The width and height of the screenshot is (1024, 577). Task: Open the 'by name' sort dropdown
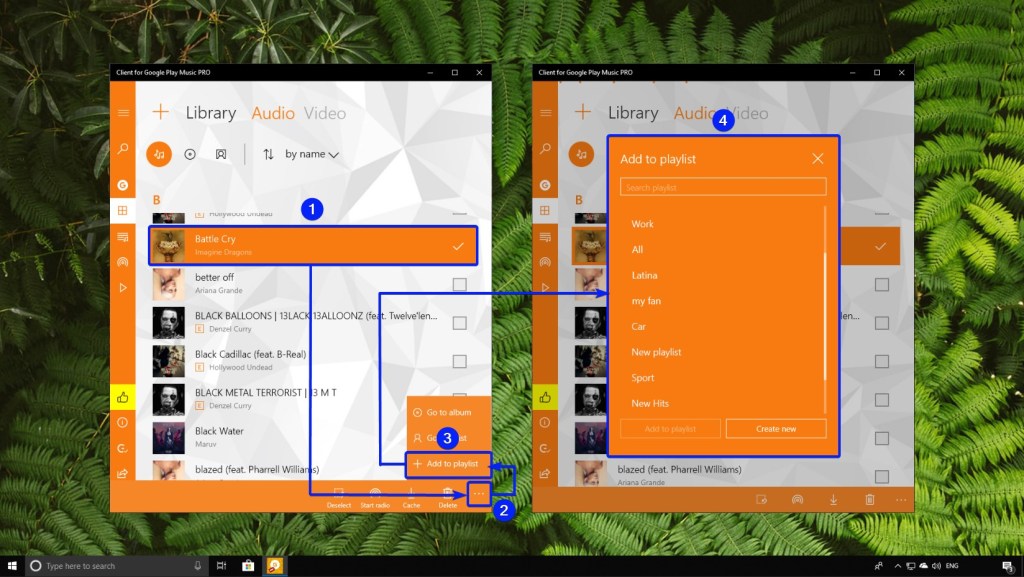pyautogui.click(x=312, y=154)
